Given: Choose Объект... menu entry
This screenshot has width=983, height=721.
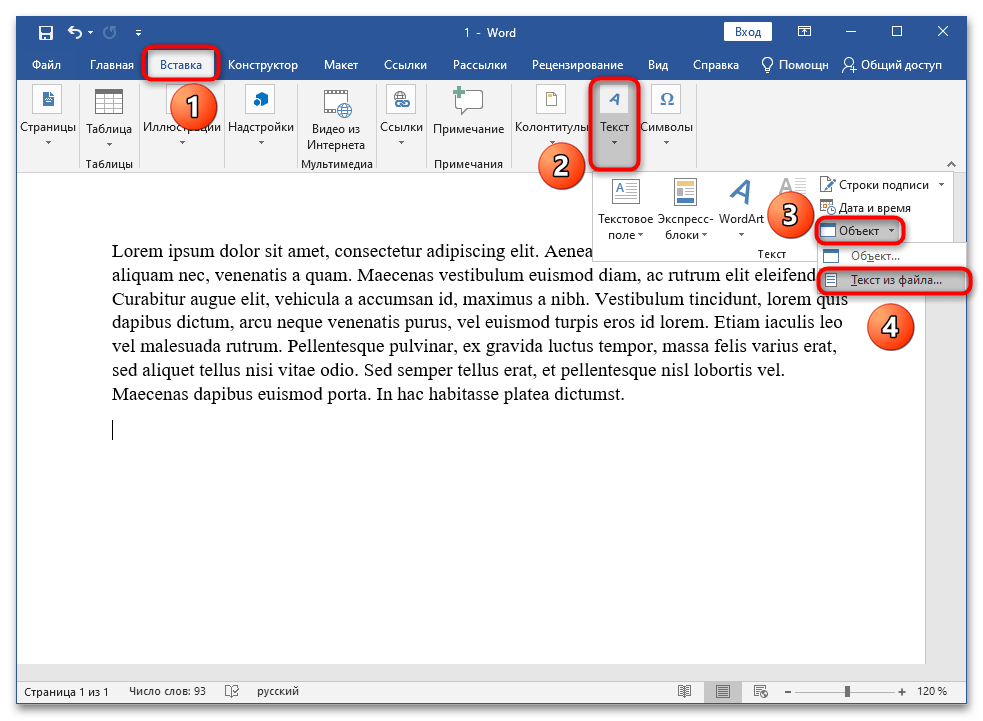Looking at the screenshot, I should pos(891,256).
